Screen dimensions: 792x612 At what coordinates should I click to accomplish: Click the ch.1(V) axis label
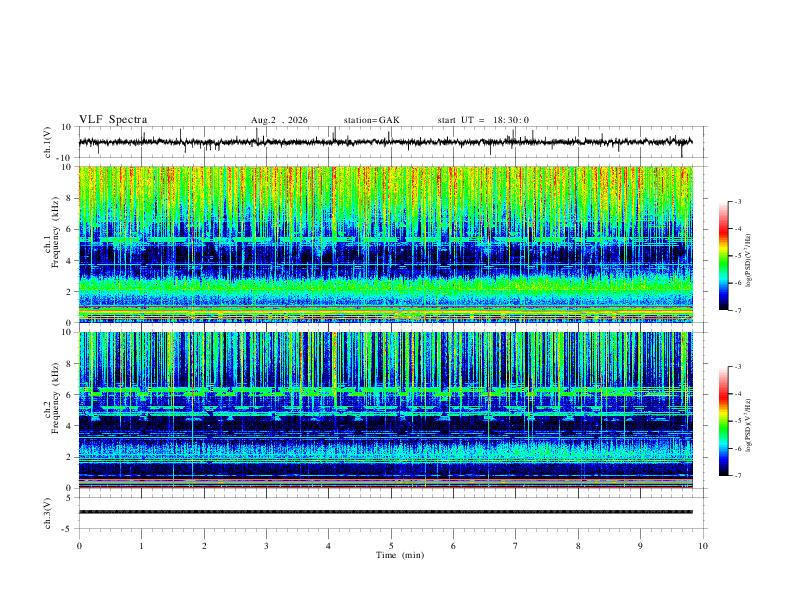pos(47,142)
